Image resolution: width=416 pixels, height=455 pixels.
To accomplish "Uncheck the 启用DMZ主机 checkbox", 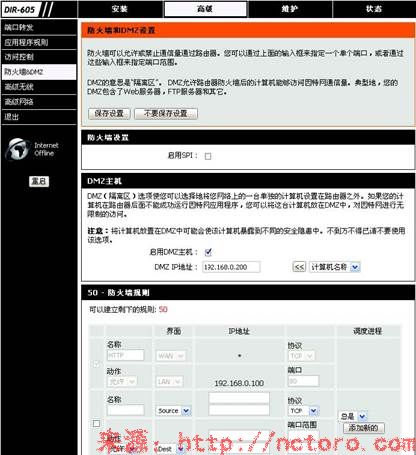I will 208,252.
